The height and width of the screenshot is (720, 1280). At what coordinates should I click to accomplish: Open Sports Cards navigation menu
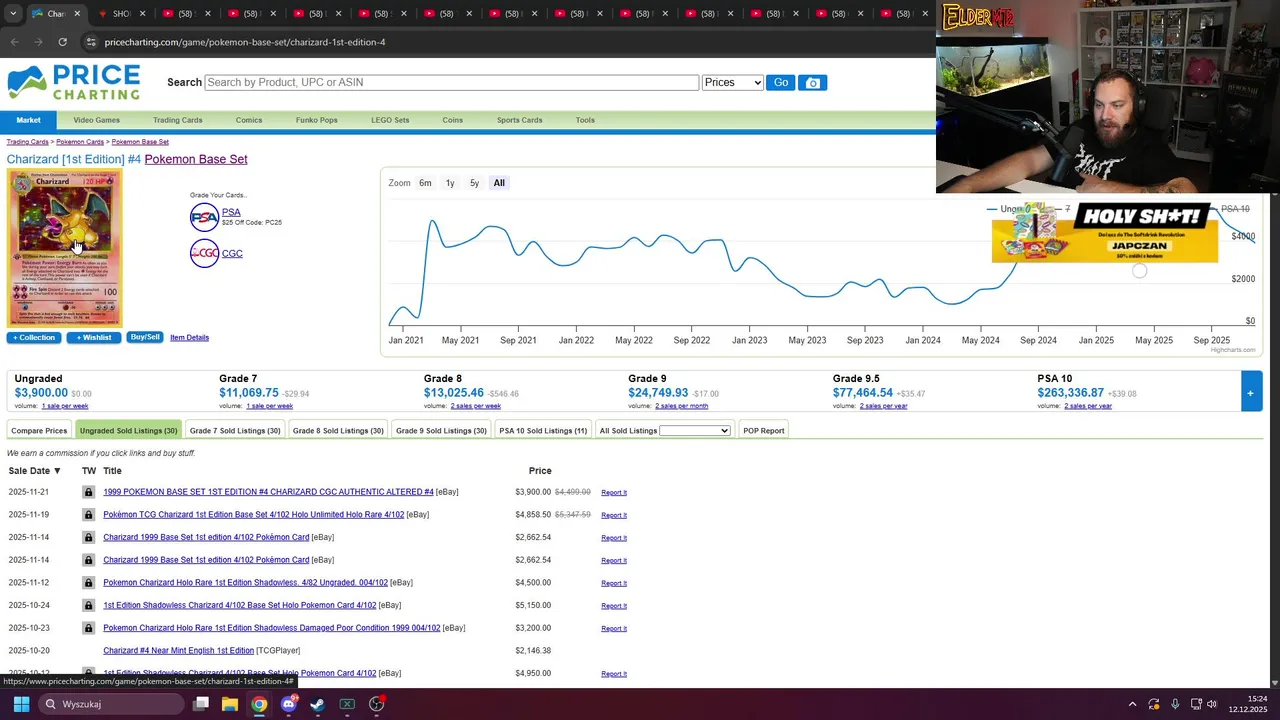(520, 120)
